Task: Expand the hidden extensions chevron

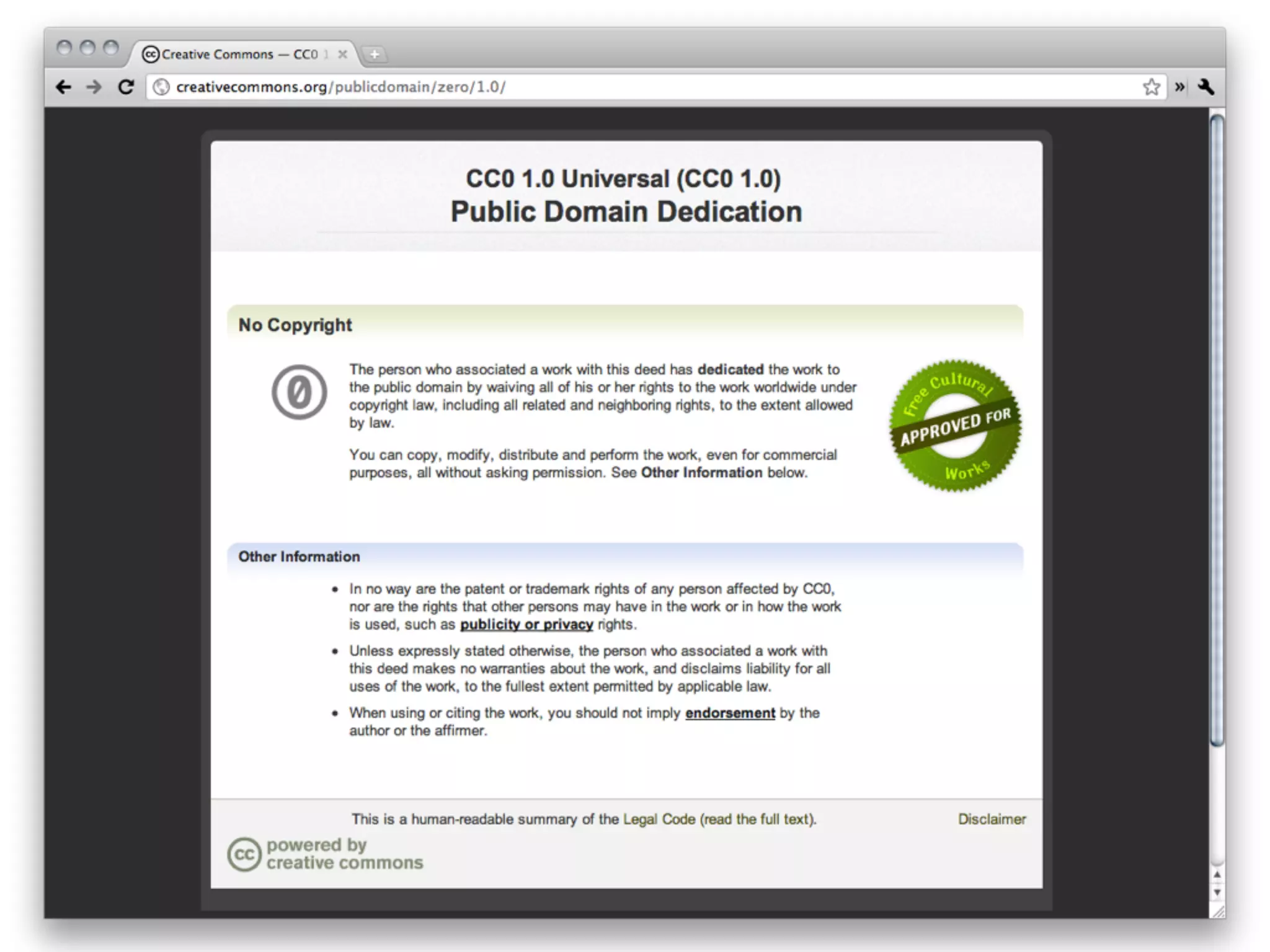Action: 1179,87
